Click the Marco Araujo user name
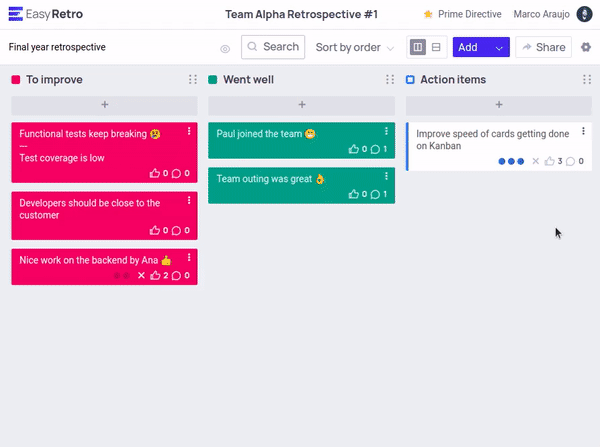600x447 pixels. click(541, 14)
